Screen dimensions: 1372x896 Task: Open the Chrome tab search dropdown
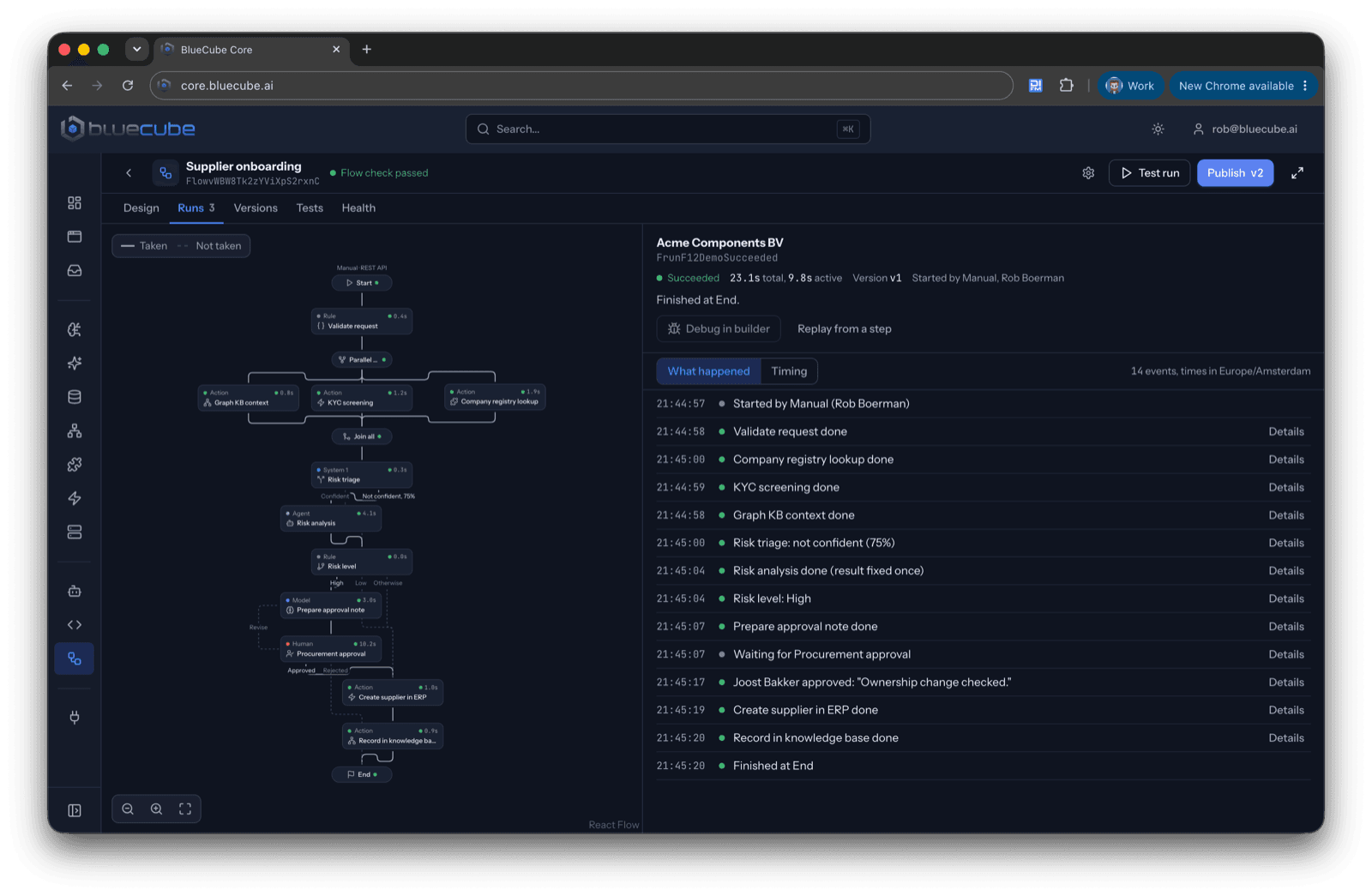pos(136,50)
